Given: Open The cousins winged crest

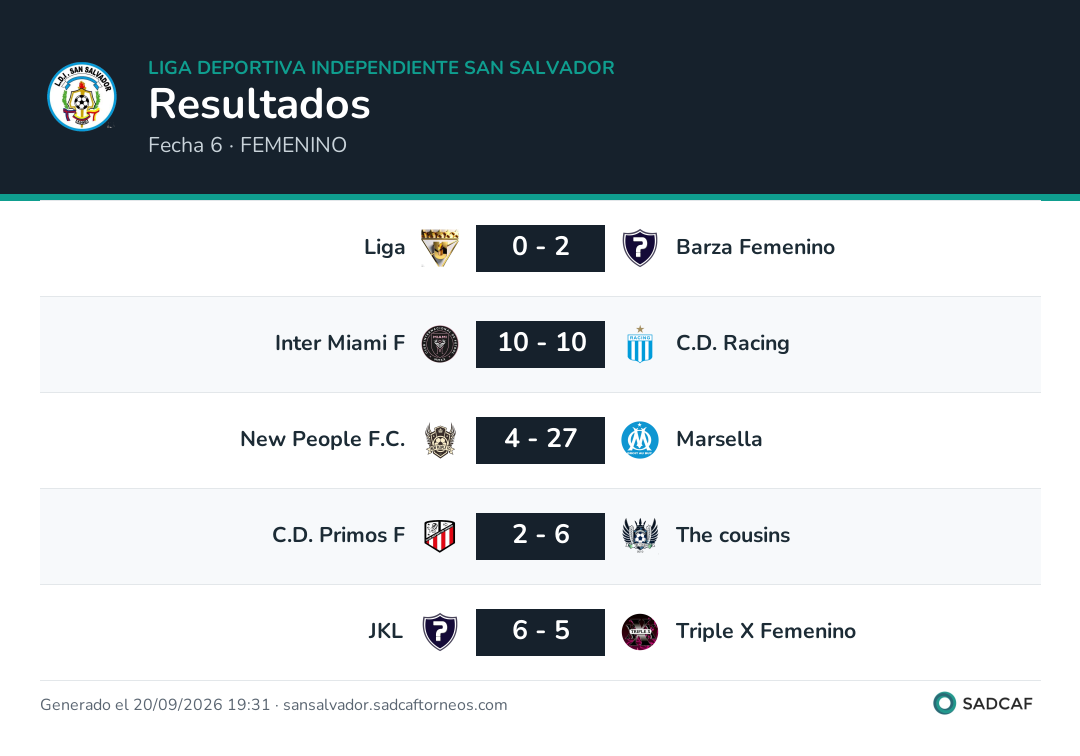Looking at the screenshot, I should (x=640, y=536).
